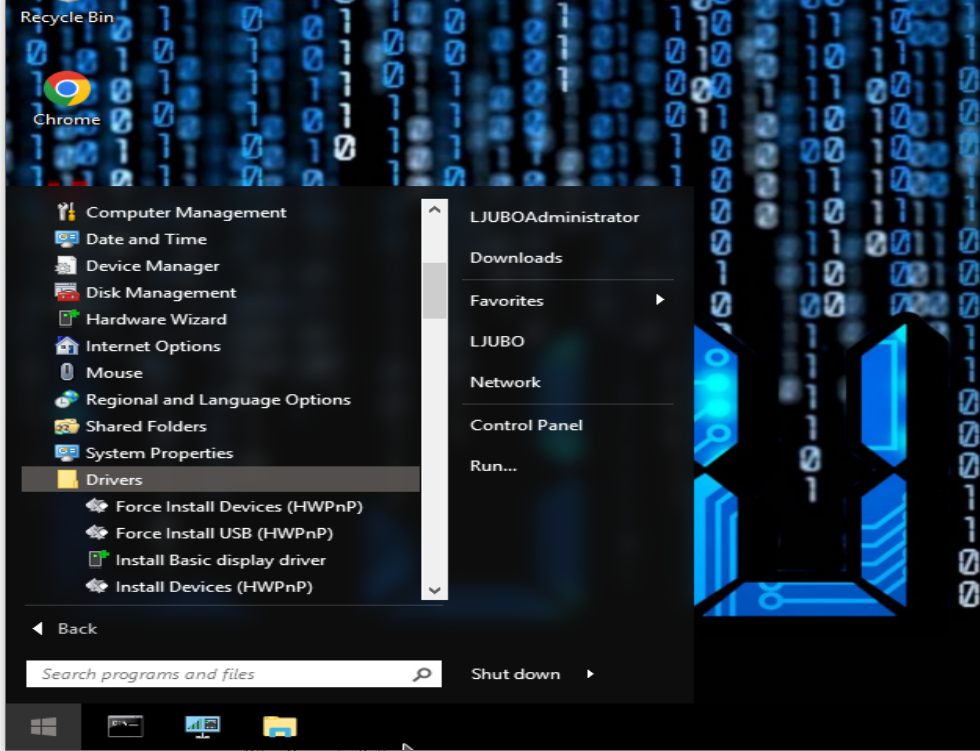Click Install Devices (HWPnP) icon
The image size is (980, 751).
coord(97,586)
